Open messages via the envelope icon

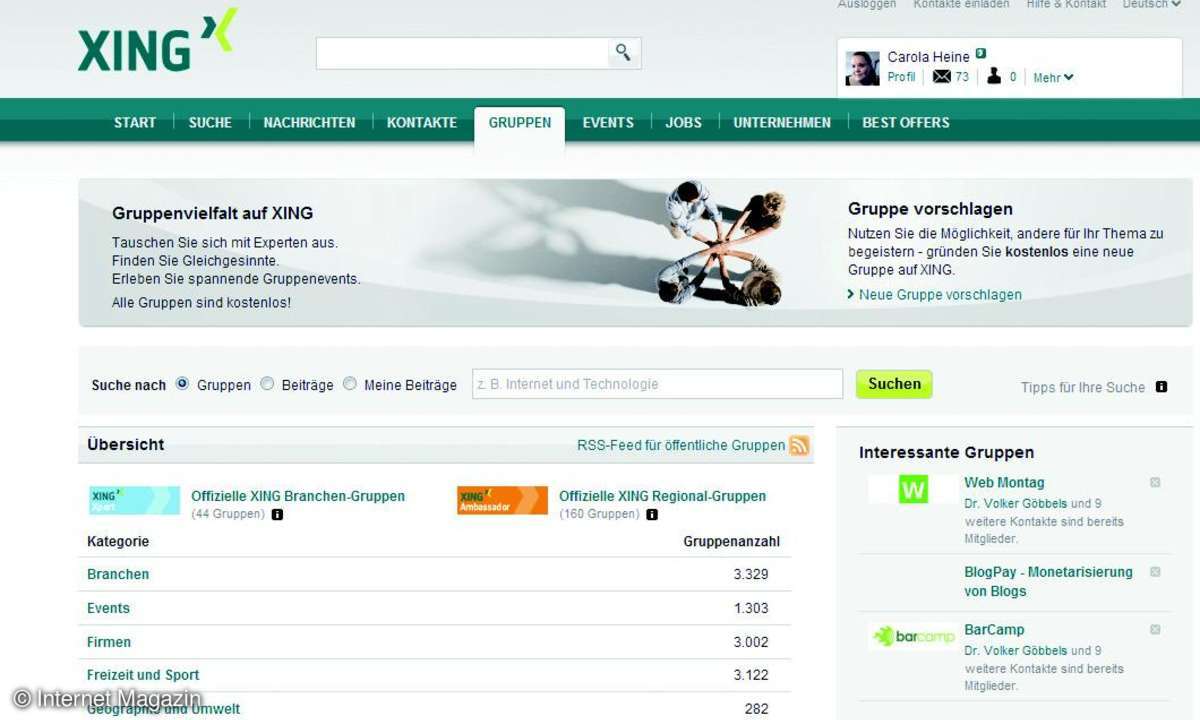(941, 77)
